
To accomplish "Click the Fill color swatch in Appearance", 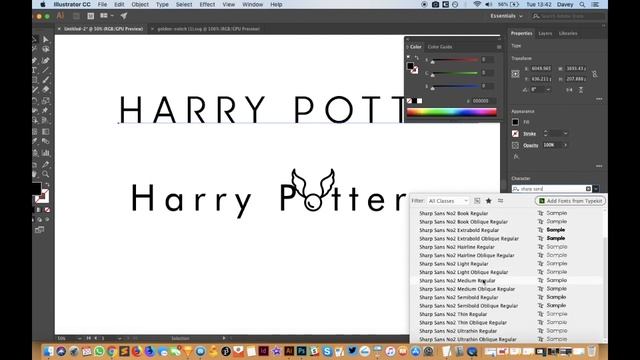I will click(516, 122).
